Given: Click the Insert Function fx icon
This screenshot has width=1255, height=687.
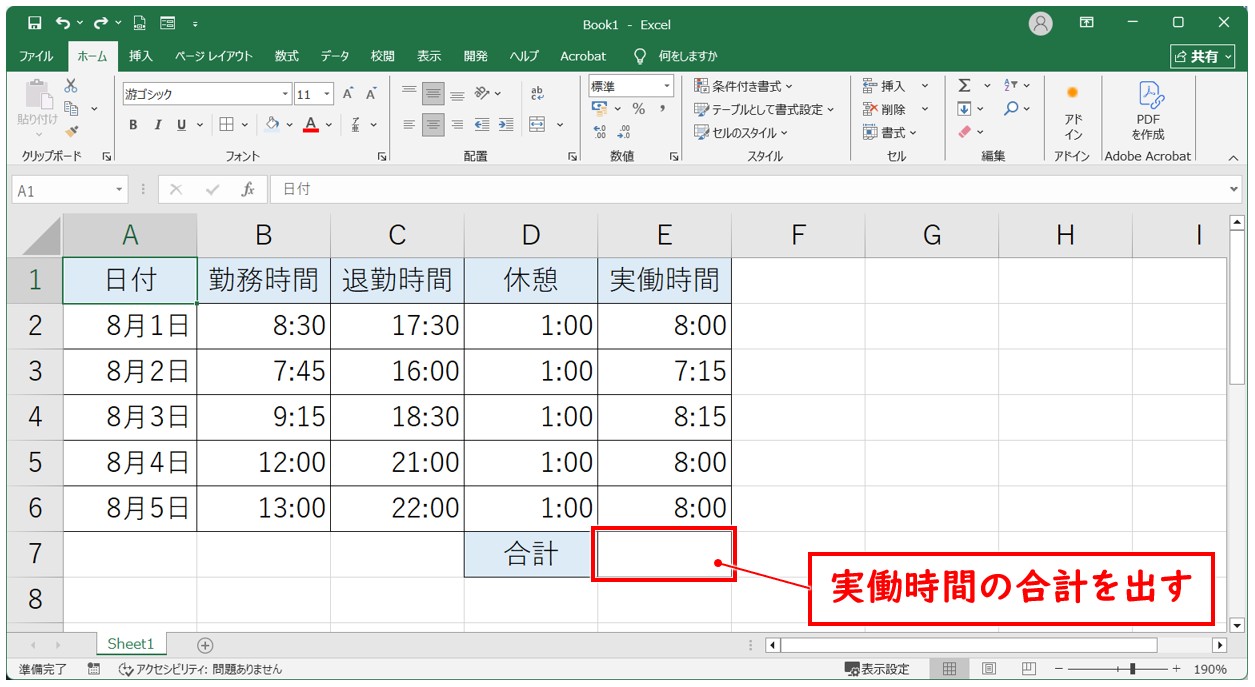Looking at the screenshot, I should (247, 189).
